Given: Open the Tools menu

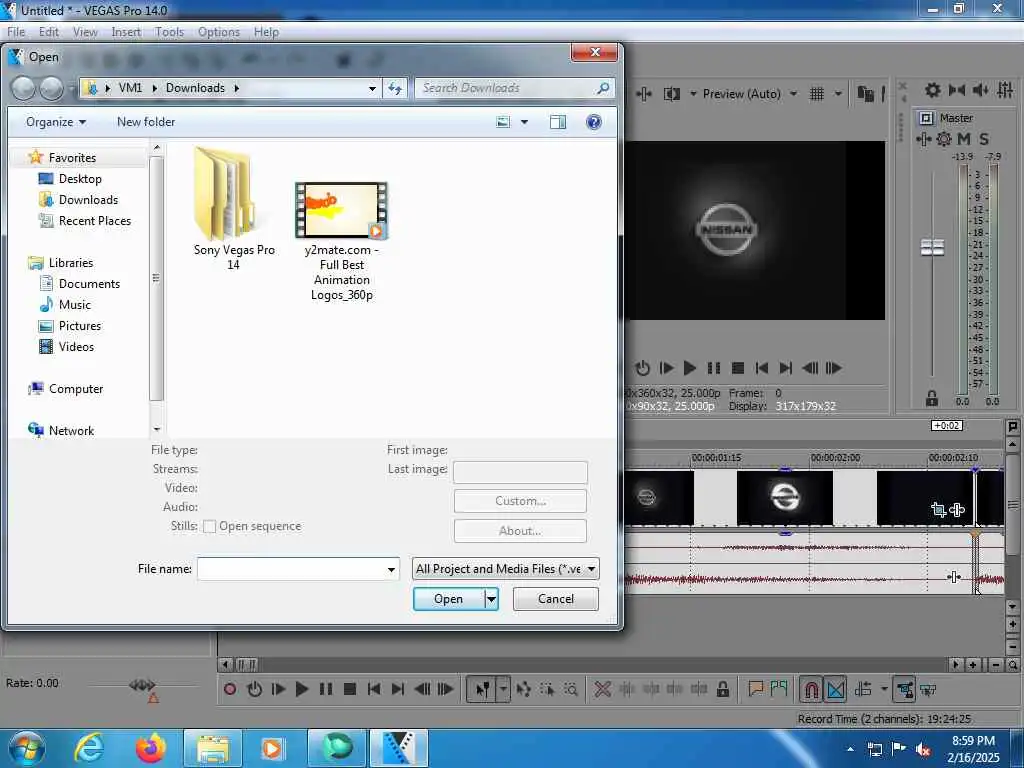Looking at the screenshot, I should coord(169,32).
